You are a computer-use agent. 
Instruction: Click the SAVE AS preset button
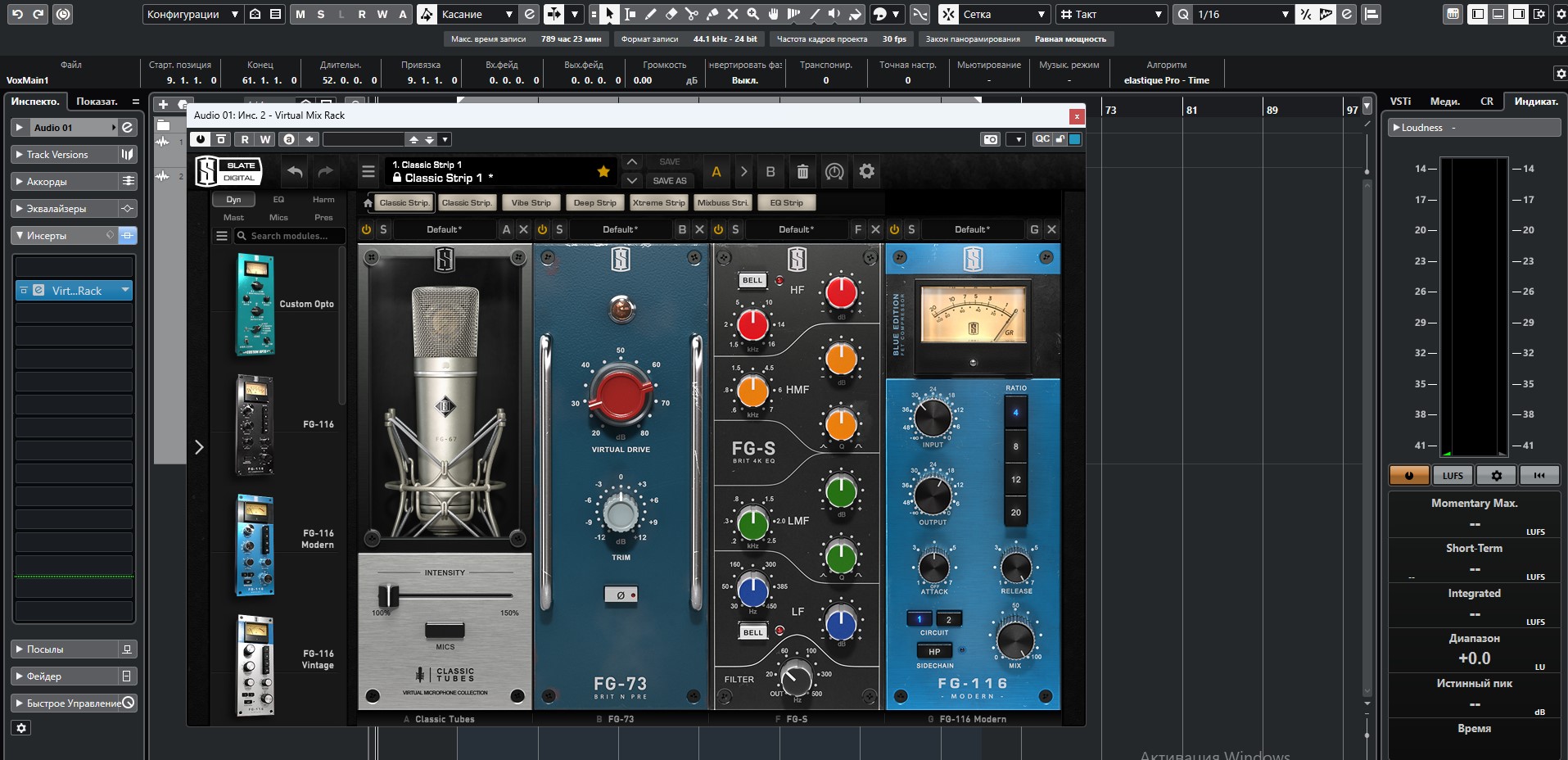pyautogui.click(x=670, y=181)
